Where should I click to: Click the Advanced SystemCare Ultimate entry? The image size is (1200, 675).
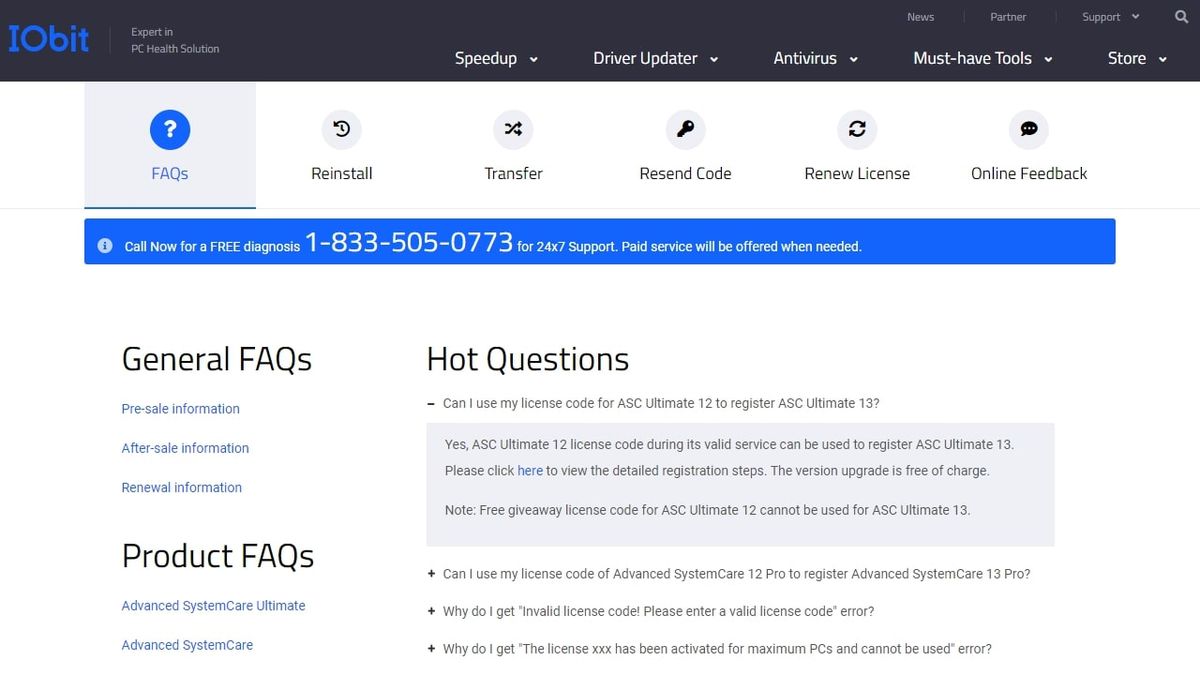coord(213,605)
